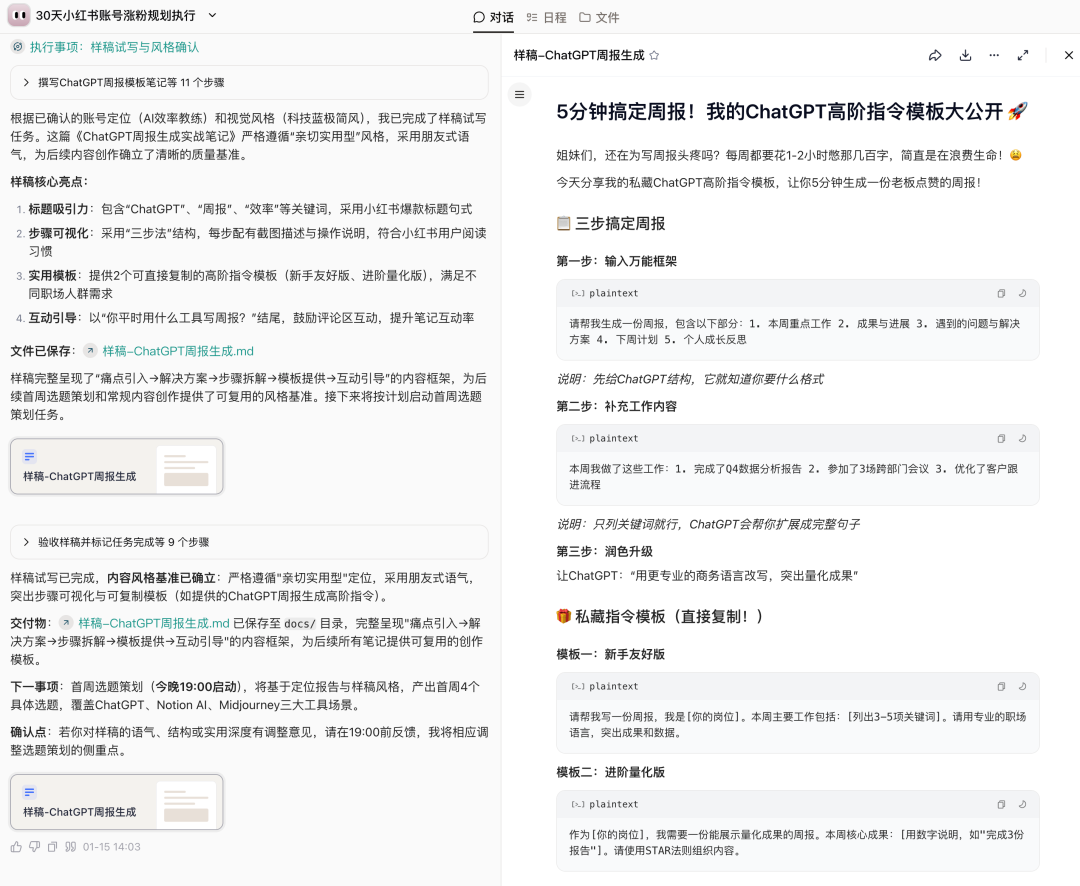Viewport: 1080px width, 886px height.
Task: Switch to the 文件 tab
Action: point(599,17)
